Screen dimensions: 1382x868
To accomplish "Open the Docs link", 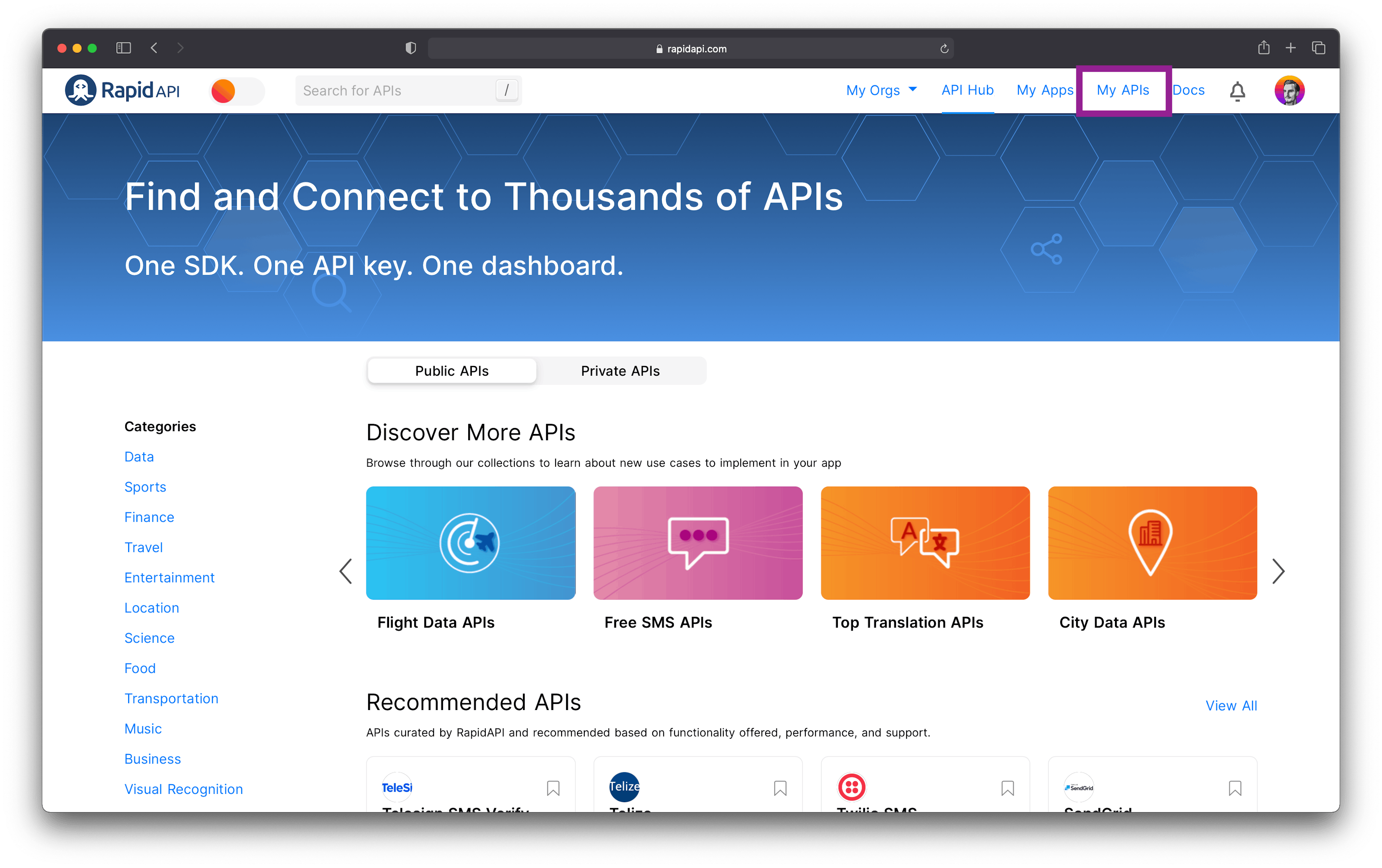I will (x=1188, y=90).
